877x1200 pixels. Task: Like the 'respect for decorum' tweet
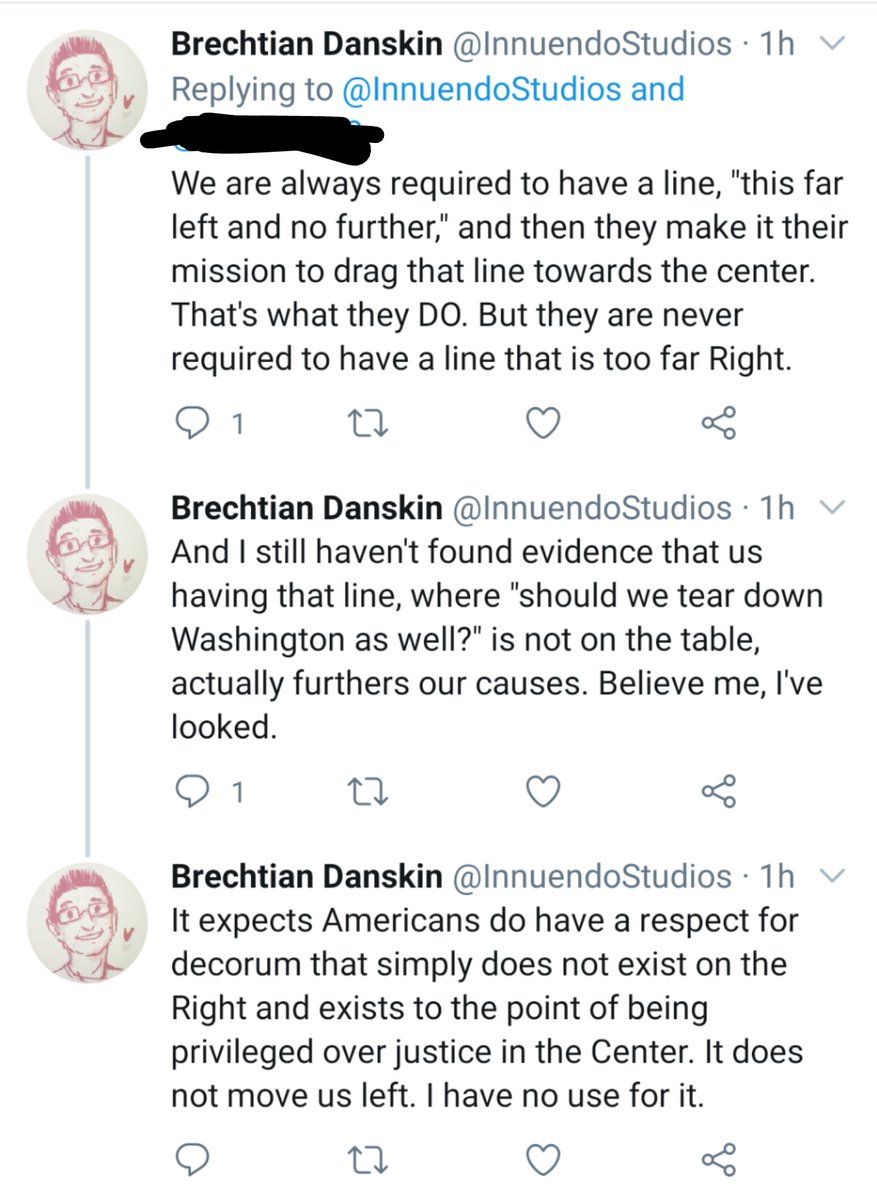[542, 1158]
